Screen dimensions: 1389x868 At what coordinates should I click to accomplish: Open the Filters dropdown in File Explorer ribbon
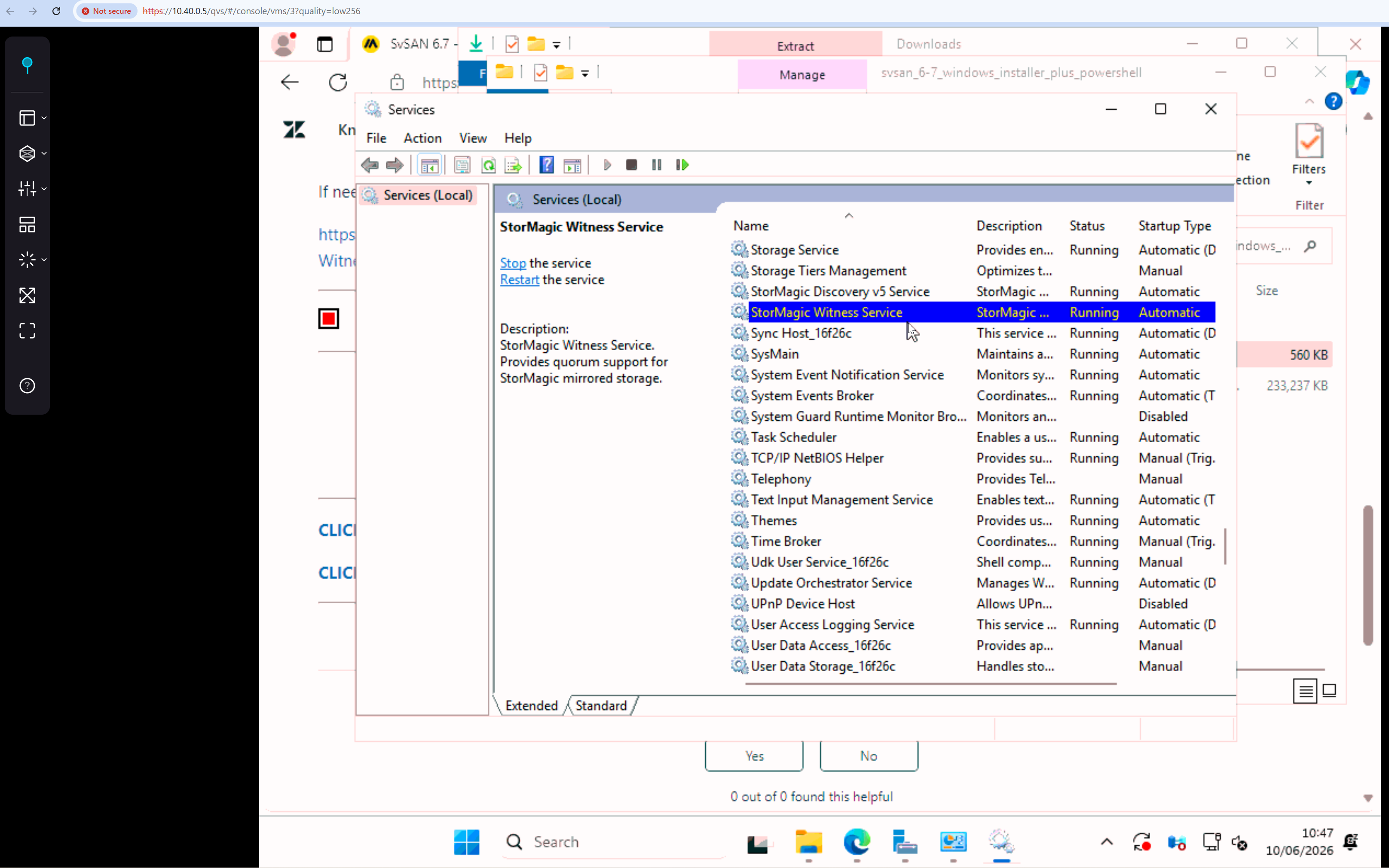pos(1309,156)
